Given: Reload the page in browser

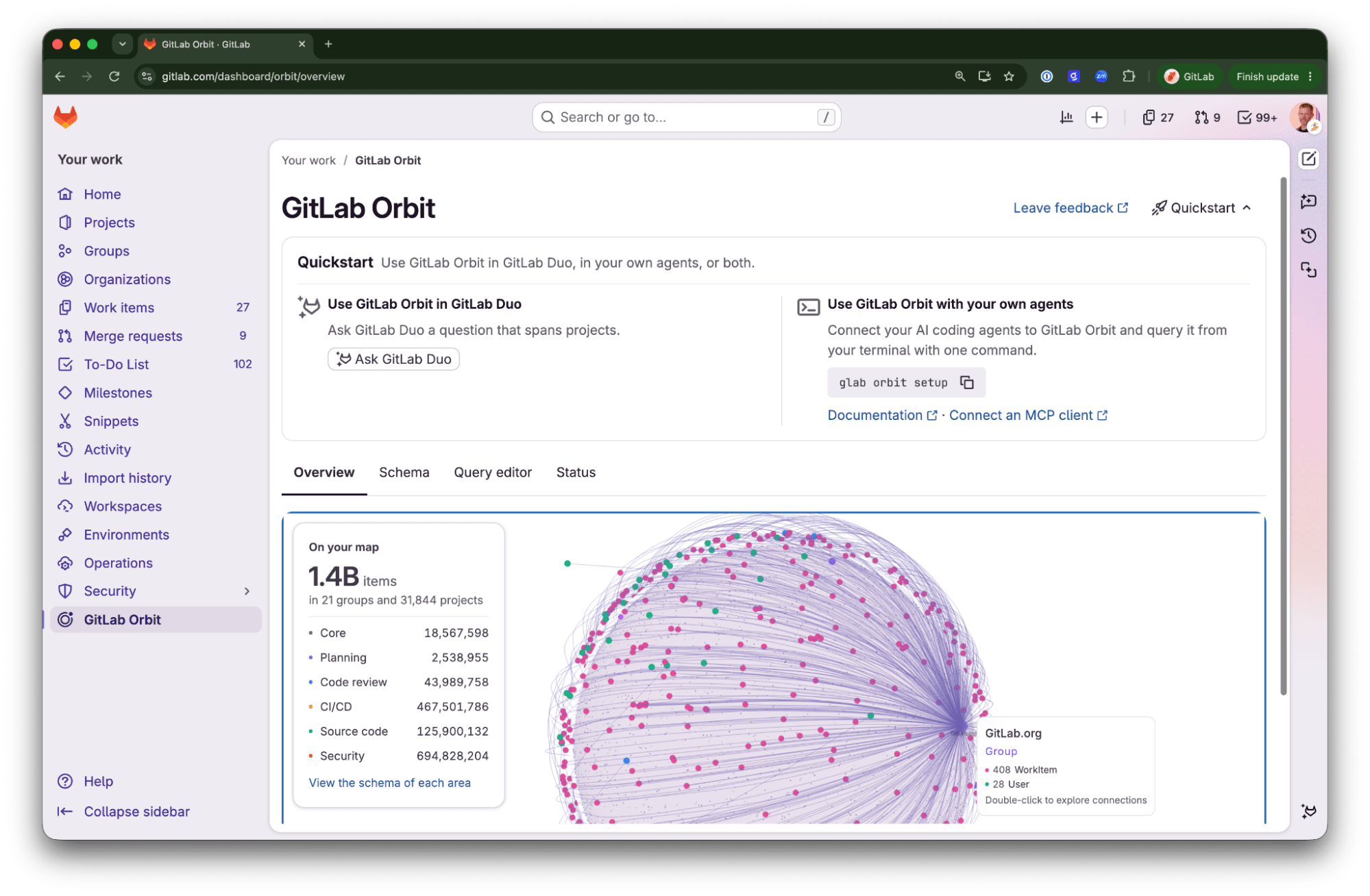Looking at the screenshot, I should pos(114,77).
